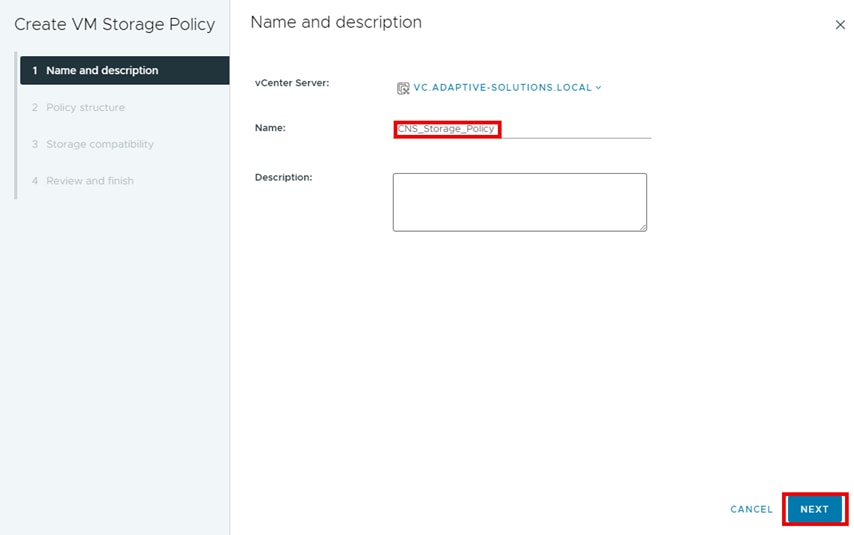Cancel the storage policy wizard

point(751,510)
